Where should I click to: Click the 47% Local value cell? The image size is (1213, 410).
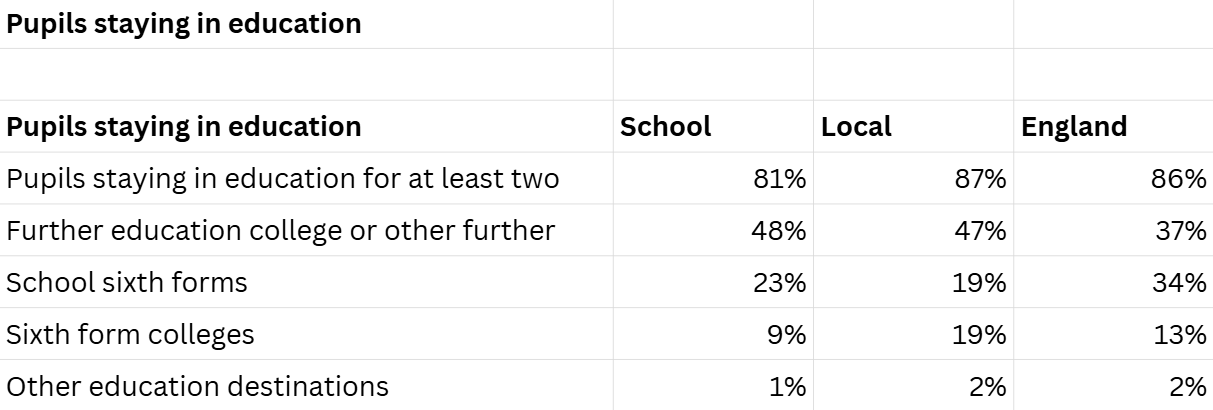coord(979,231)
